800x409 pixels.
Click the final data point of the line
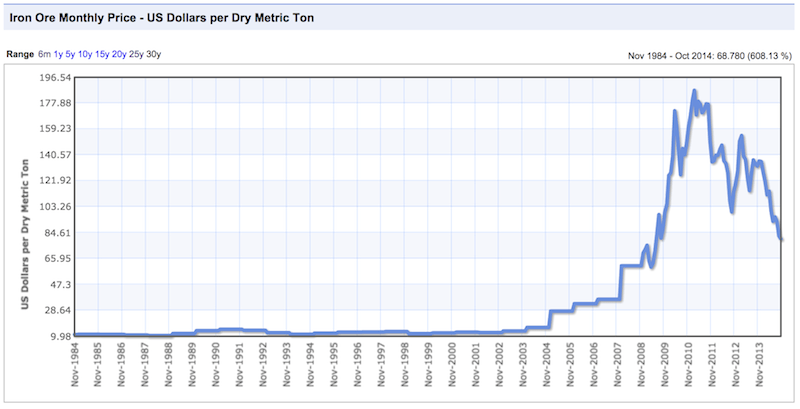(x=781, y=239)
